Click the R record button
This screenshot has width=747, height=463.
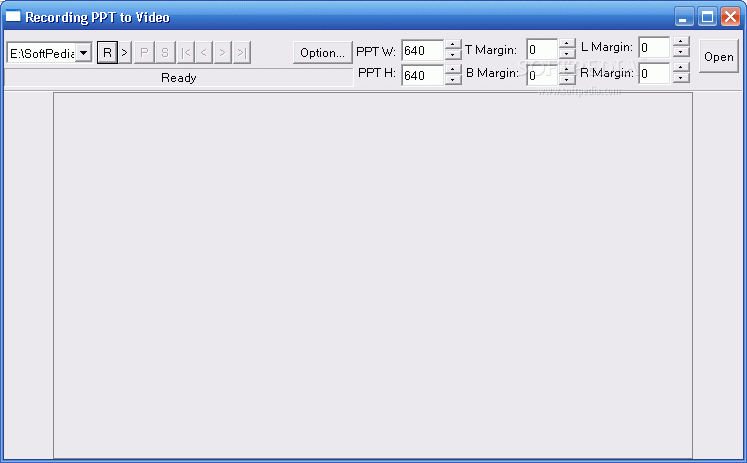[107, 52]
